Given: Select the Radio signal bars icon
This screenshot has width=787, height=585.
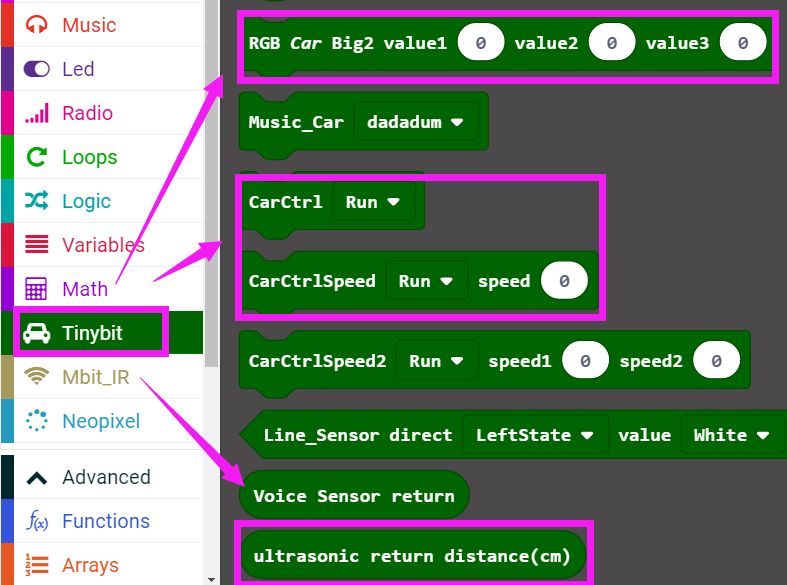Looking at the screenshot, I should pyautogui.click(x=37, y=113).
